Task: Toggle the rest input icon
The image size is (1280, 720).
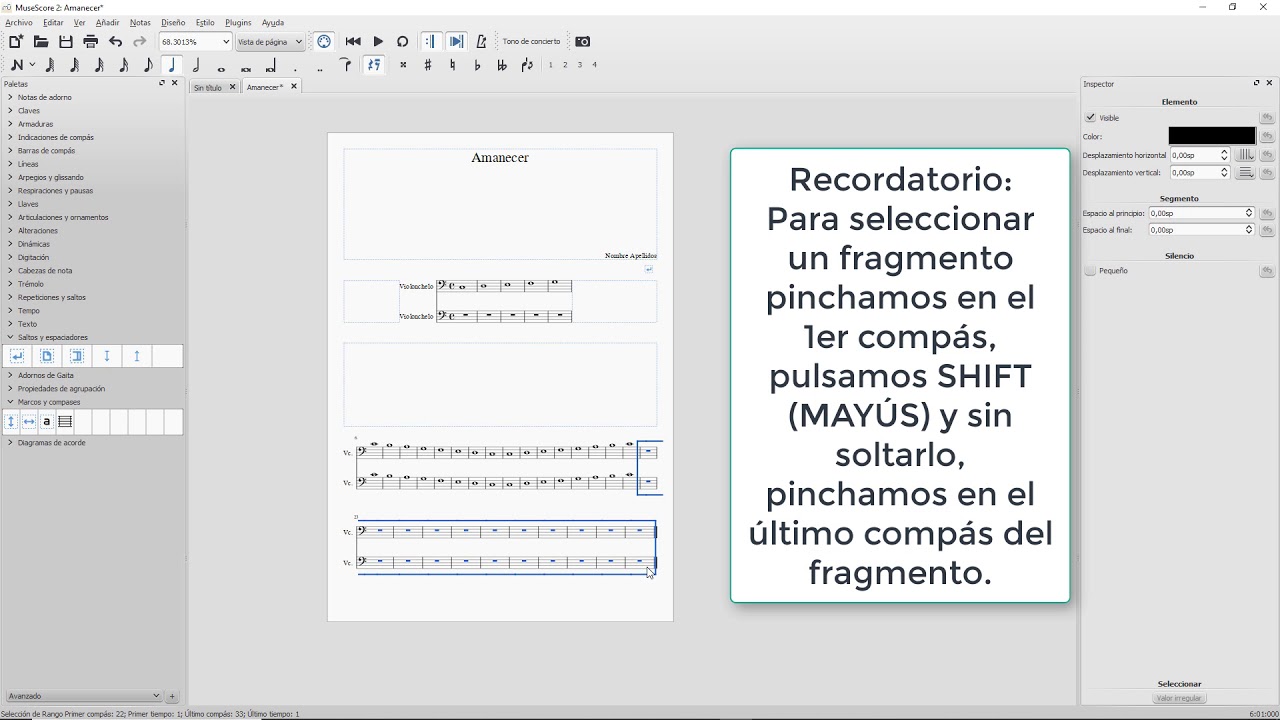Action: pos(374,66)
